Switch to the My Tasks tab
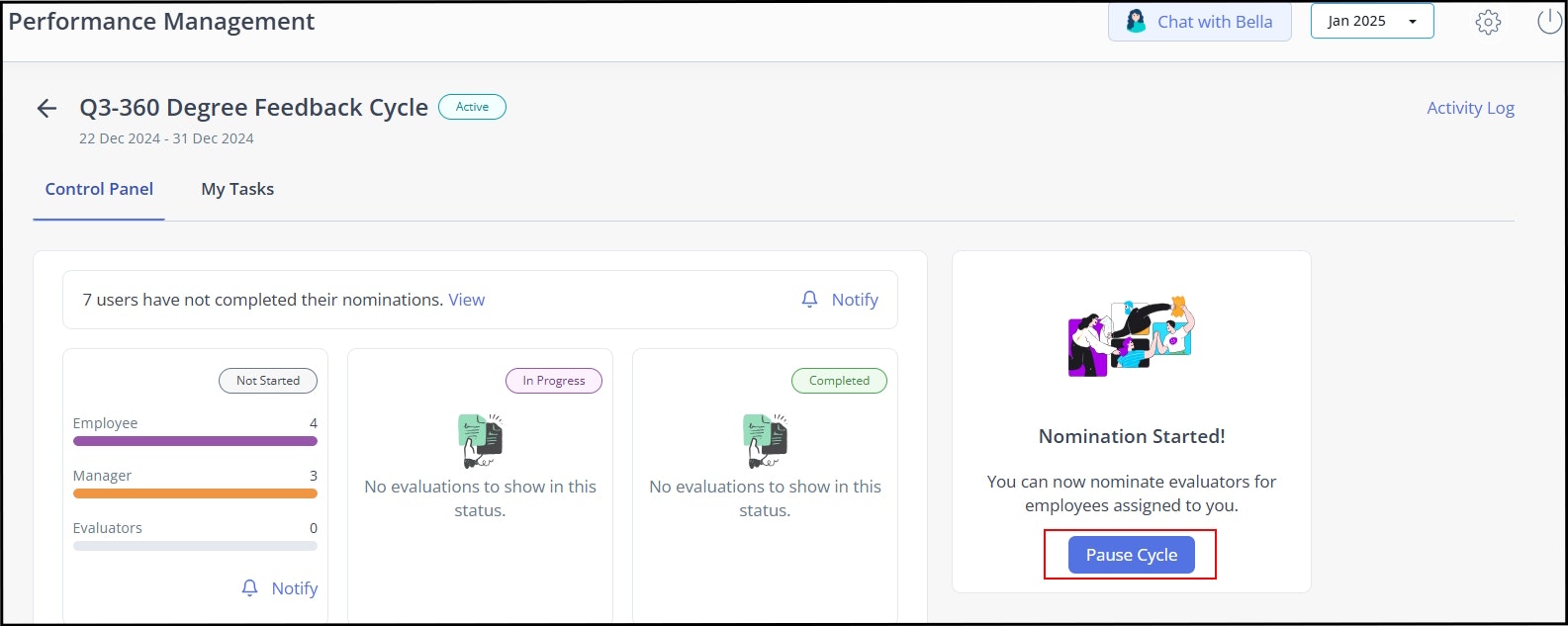 (237, 188)
